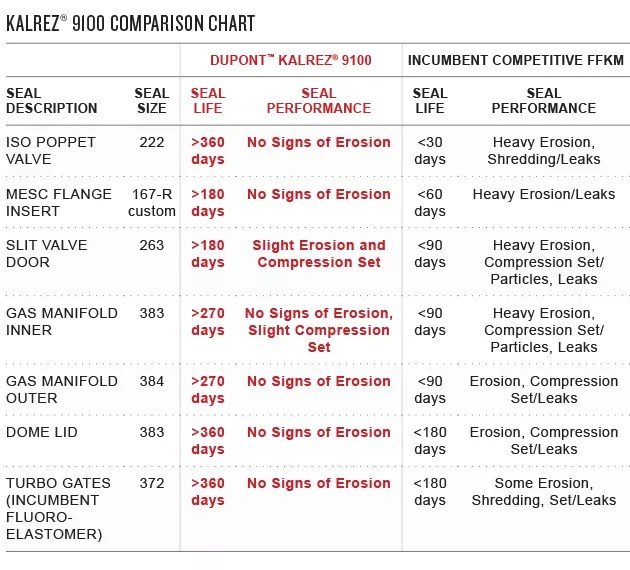Click the Kalrez 9100 Comparison Chart title
This screenshot has height=570, width=630.
[x=131, y=23]
